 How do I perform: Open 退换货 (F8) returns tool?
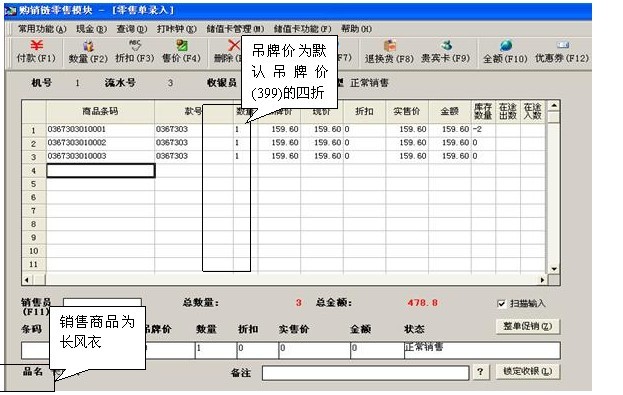point(389,52)
